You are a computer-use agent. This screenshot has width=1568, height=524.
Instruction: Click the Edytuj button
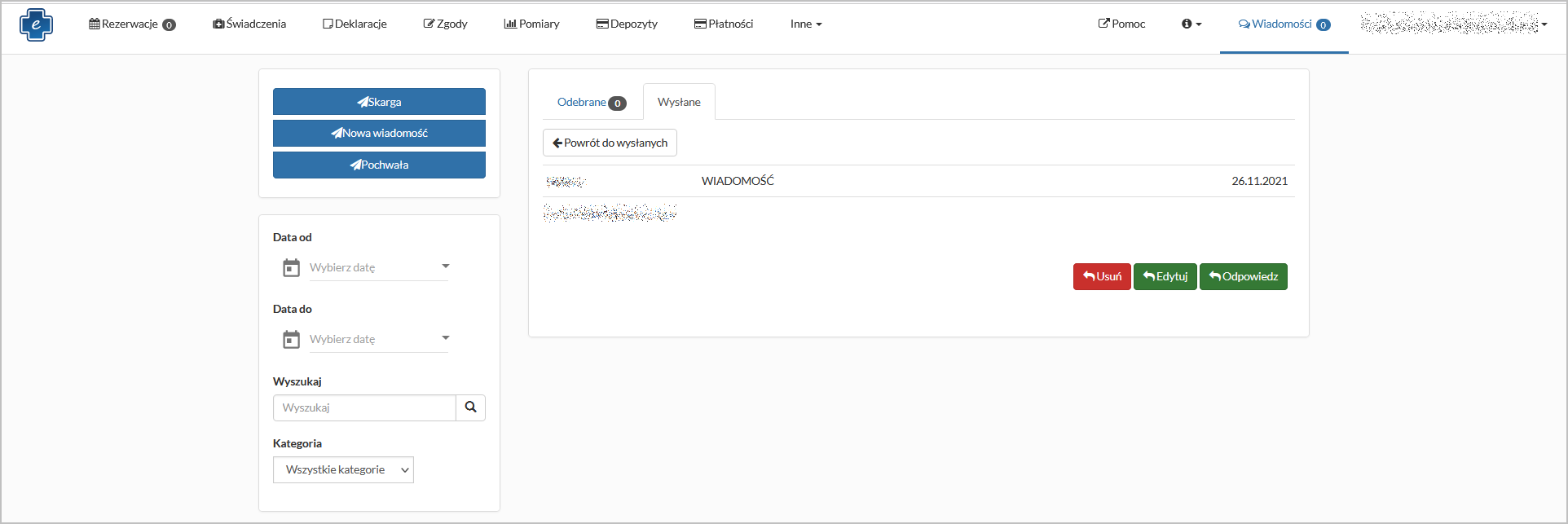coord(1165,277)
